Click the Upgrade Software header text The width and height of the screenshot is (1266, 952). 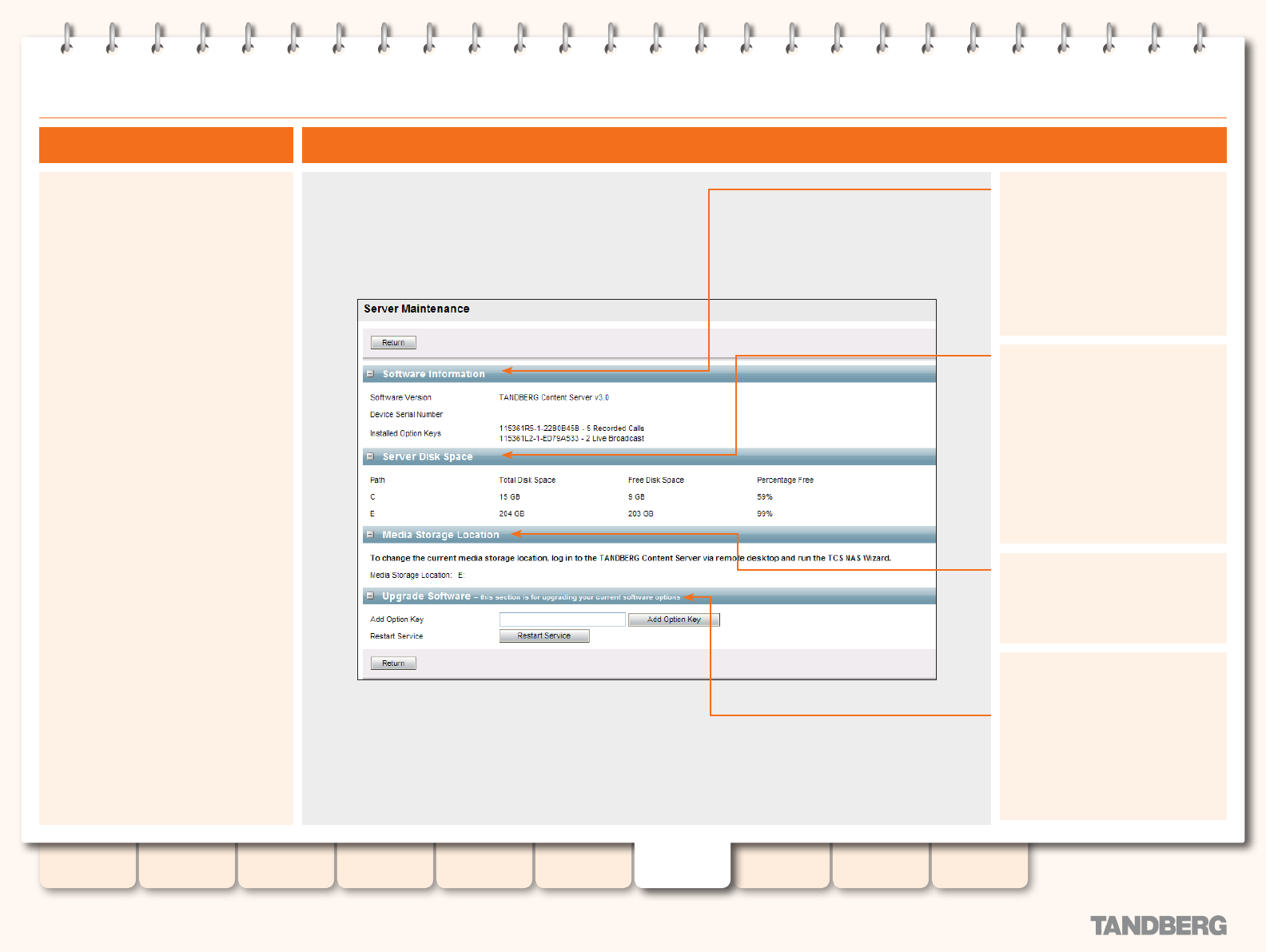426,596
